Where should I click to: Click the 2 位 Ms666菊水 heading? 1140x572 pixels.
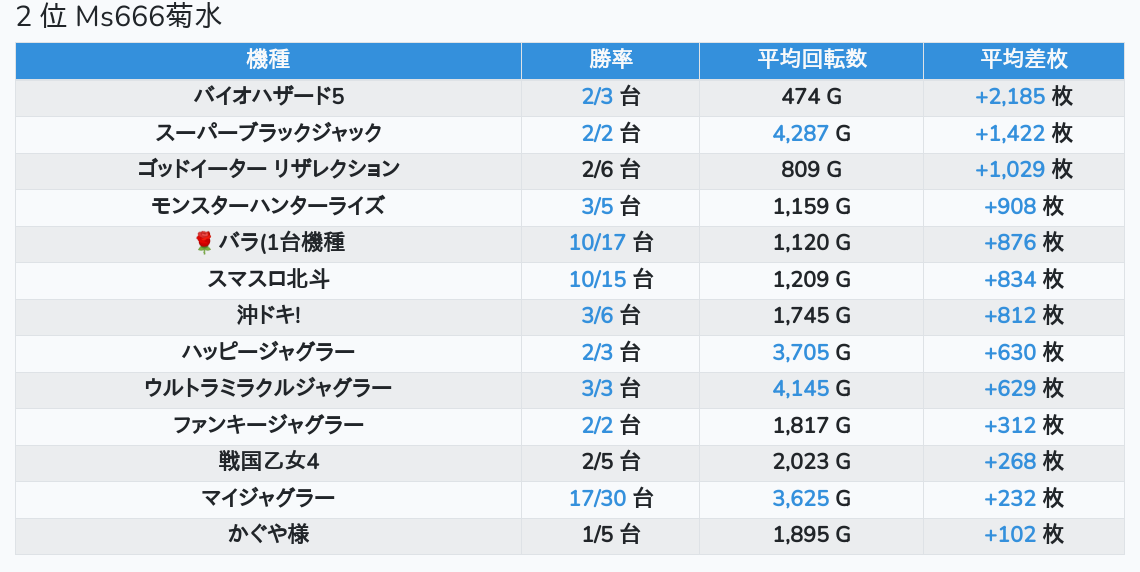click(119, 17)
